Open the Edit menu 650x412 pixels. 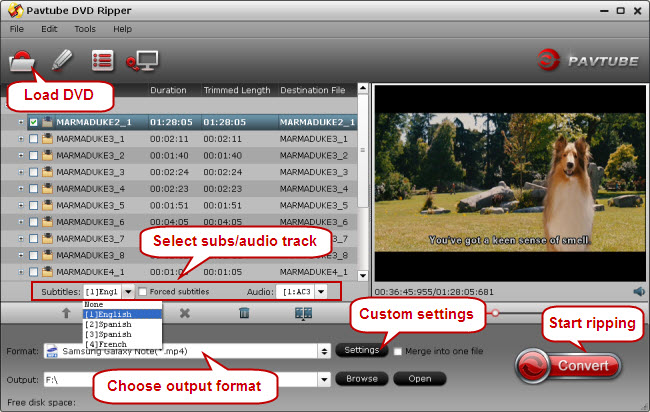point(49,29)
